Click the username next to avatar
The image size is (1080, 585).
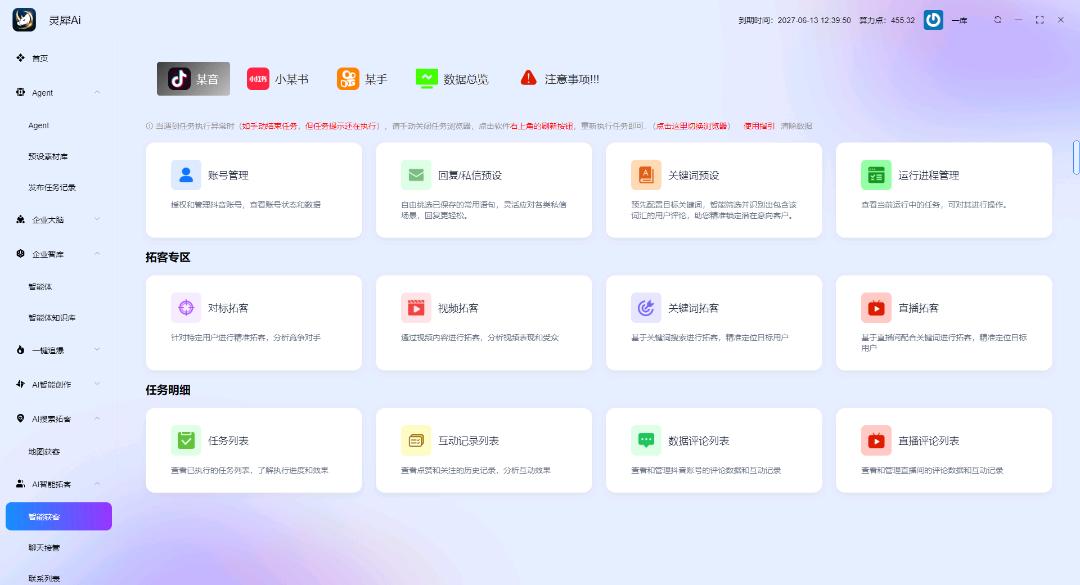959,21
